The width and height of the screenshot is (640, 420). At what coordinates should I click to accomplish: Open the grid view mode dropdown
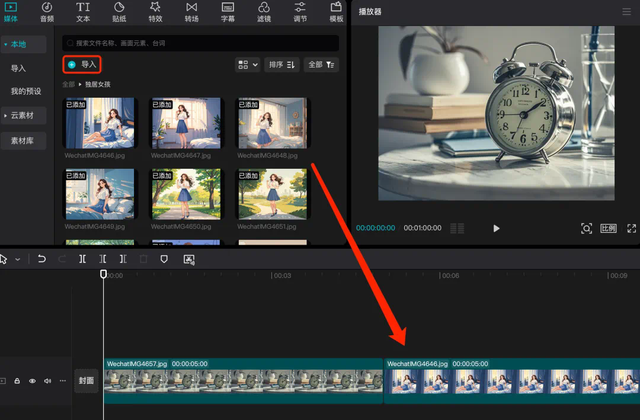coord(248,64)
